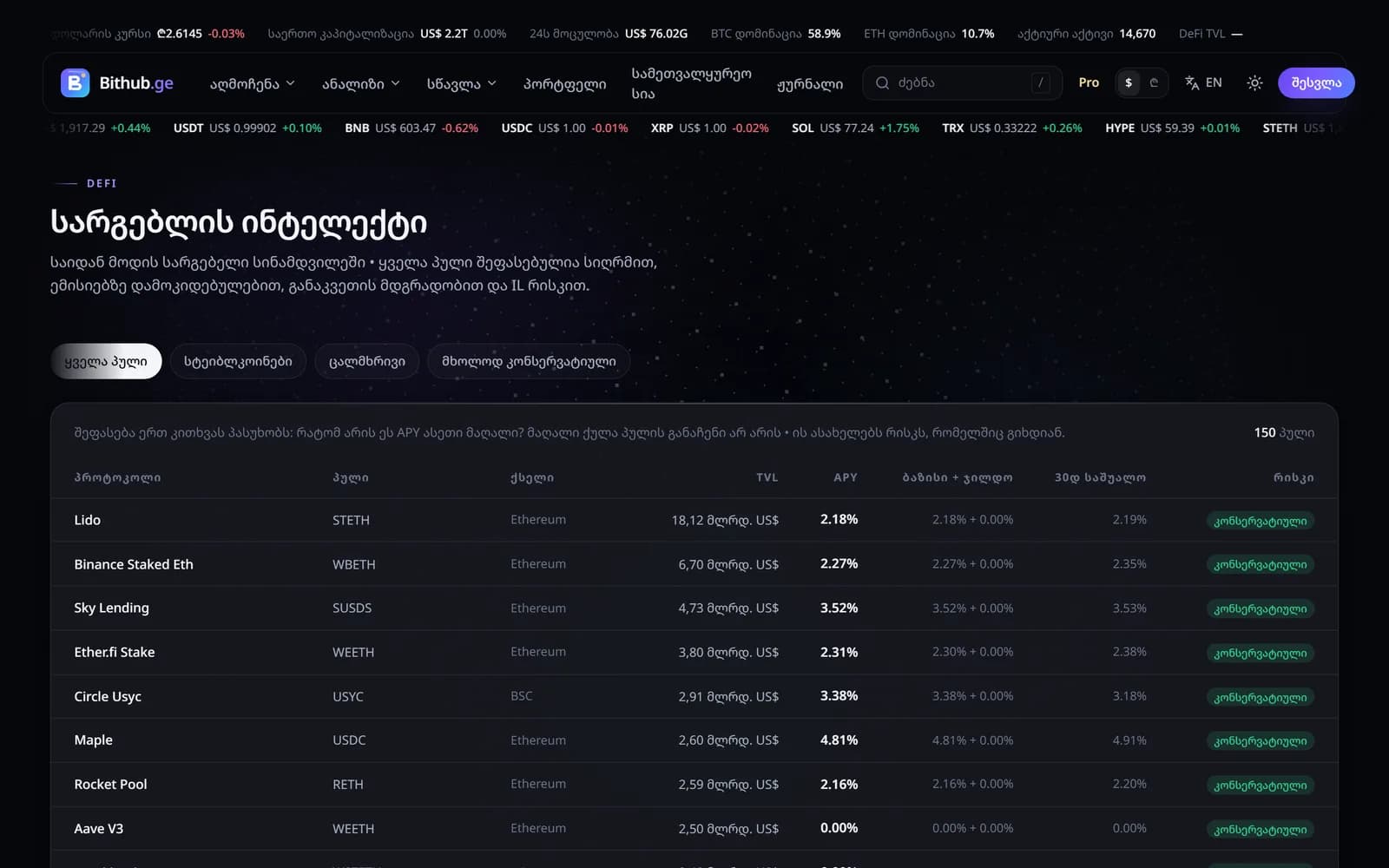Click the აქტიური აქტივი 14,670 stat
The height and width of the screenshot is (868, 1389).
[x=1086, y=34]
